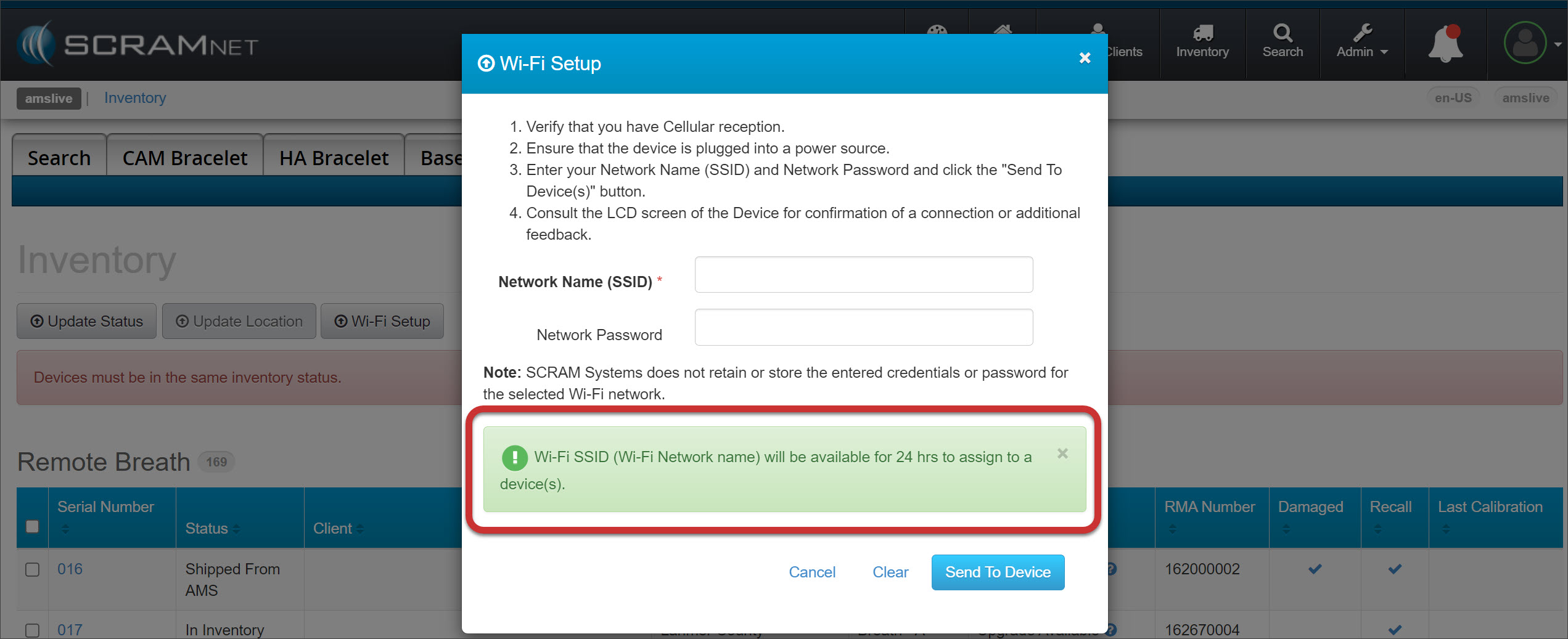Click the Network Password input field
1568x639 pixels.
coord(863,327)
